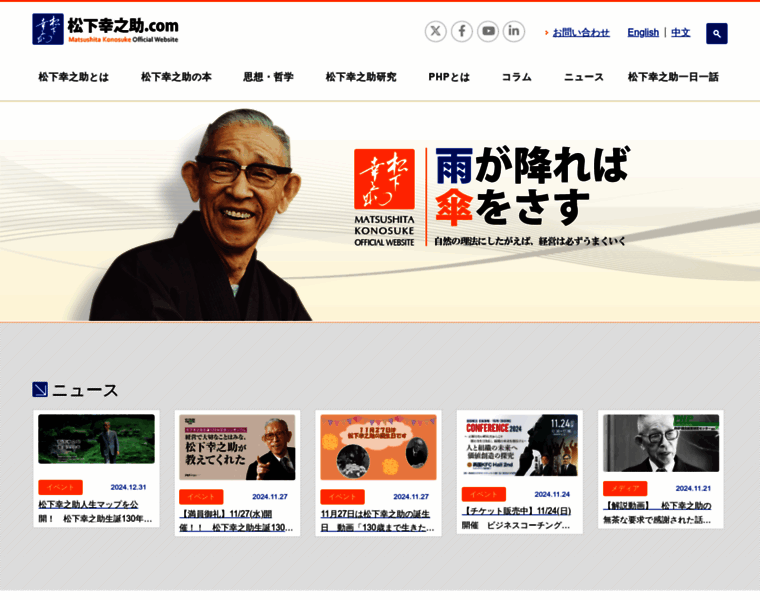760x600 pixels.
Task: Open the 思想・哲学 menu
Action: tap(268, 77)
